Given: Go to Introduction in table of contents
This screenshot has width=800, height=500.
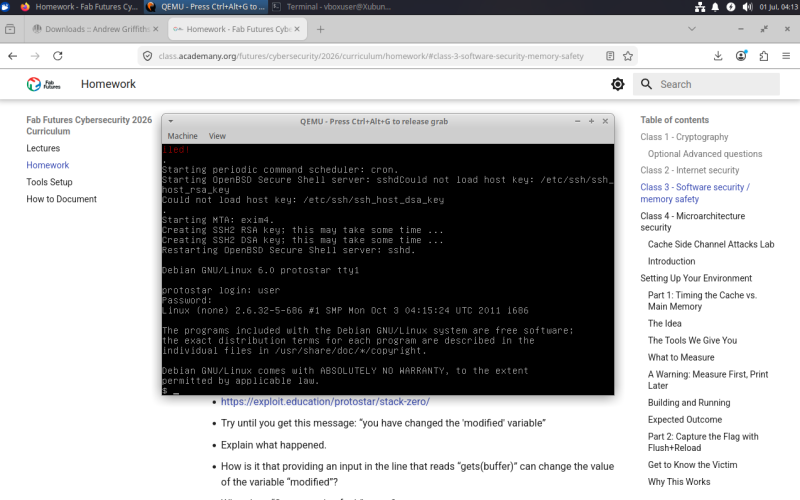Looking at the screenshot, I should (671, 261).
